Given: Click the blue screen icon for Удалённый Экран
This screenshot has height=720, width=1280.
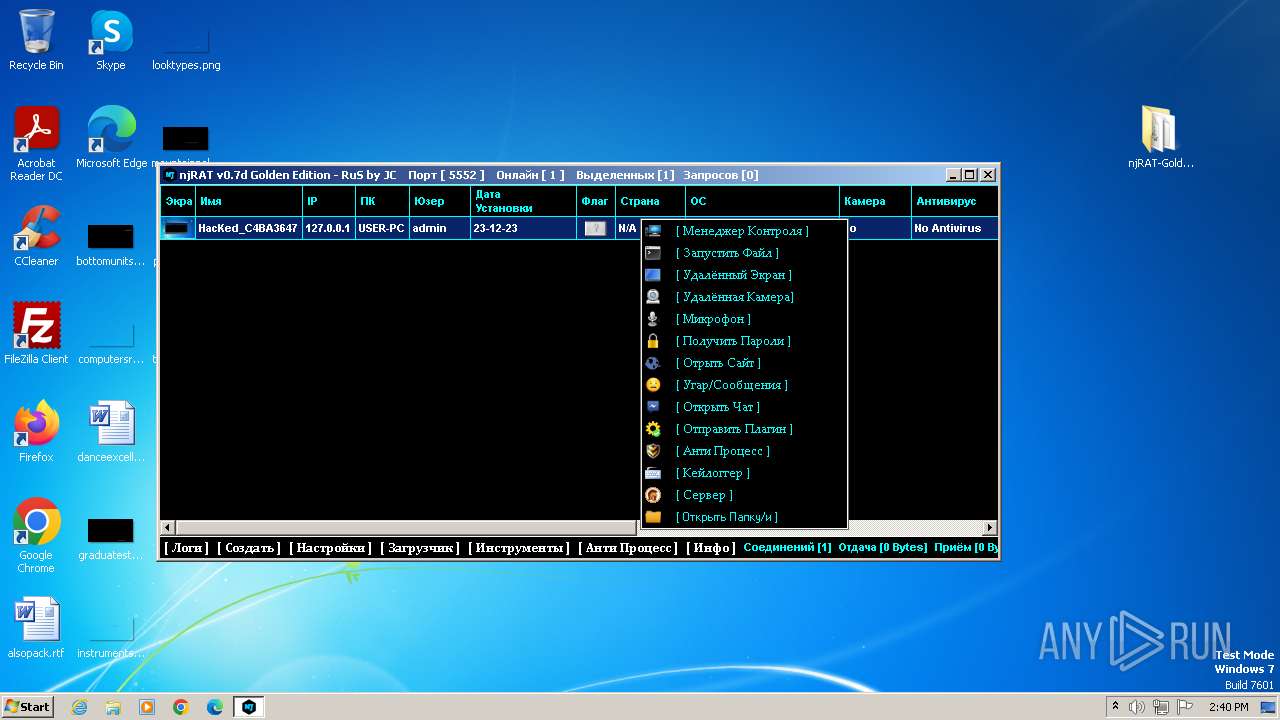Looking at the screenshot, I should pyautogui.click(x=653, y=275).
